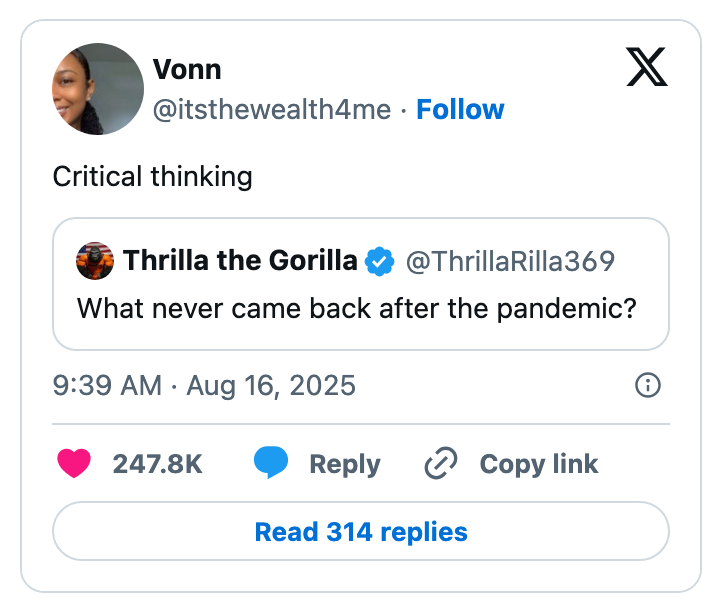Click the X logo icon
This screenshot has height=612, width=724.
tap(646, 67)
